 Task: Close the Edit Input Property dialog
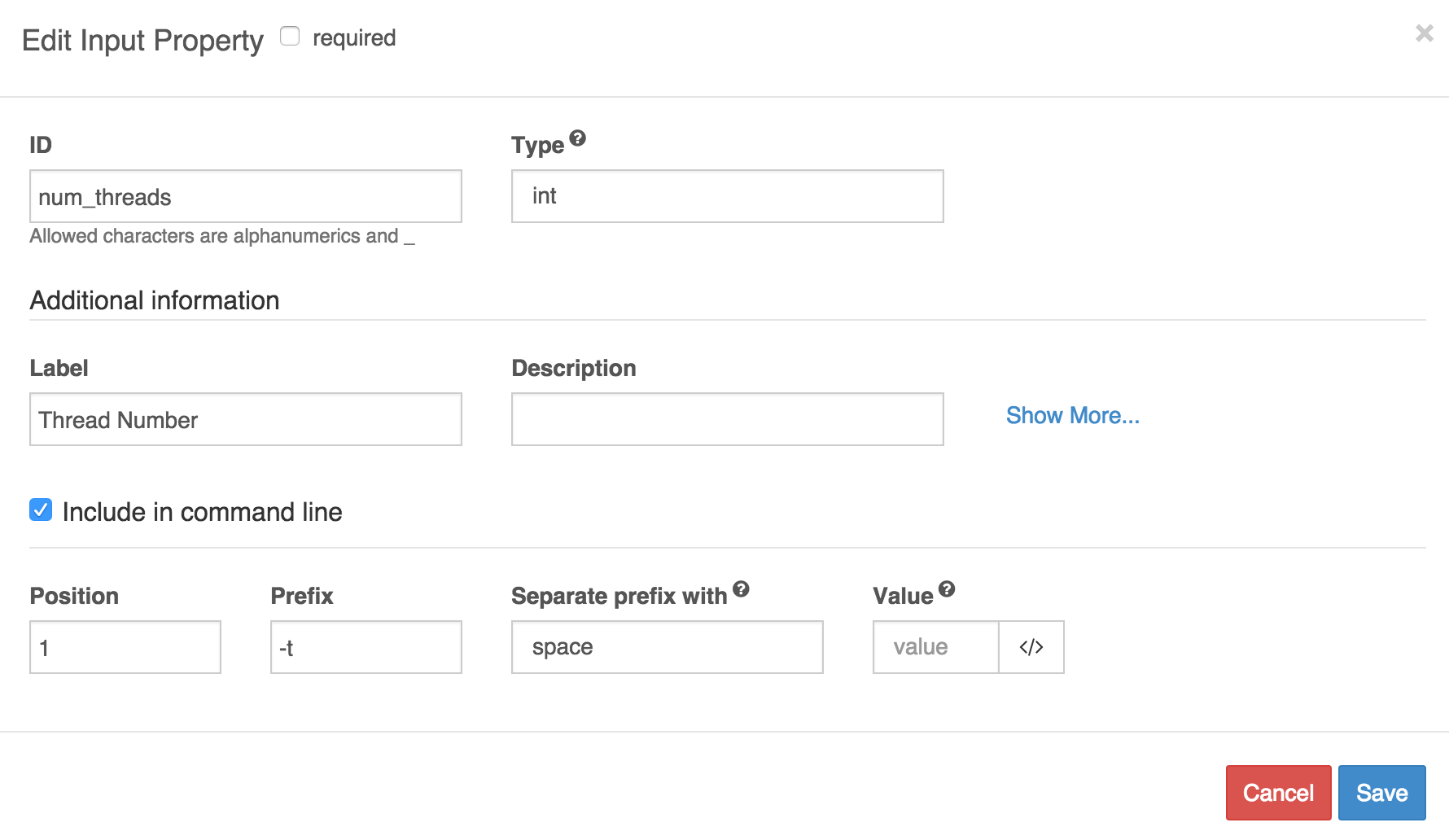click(1424, 33)
